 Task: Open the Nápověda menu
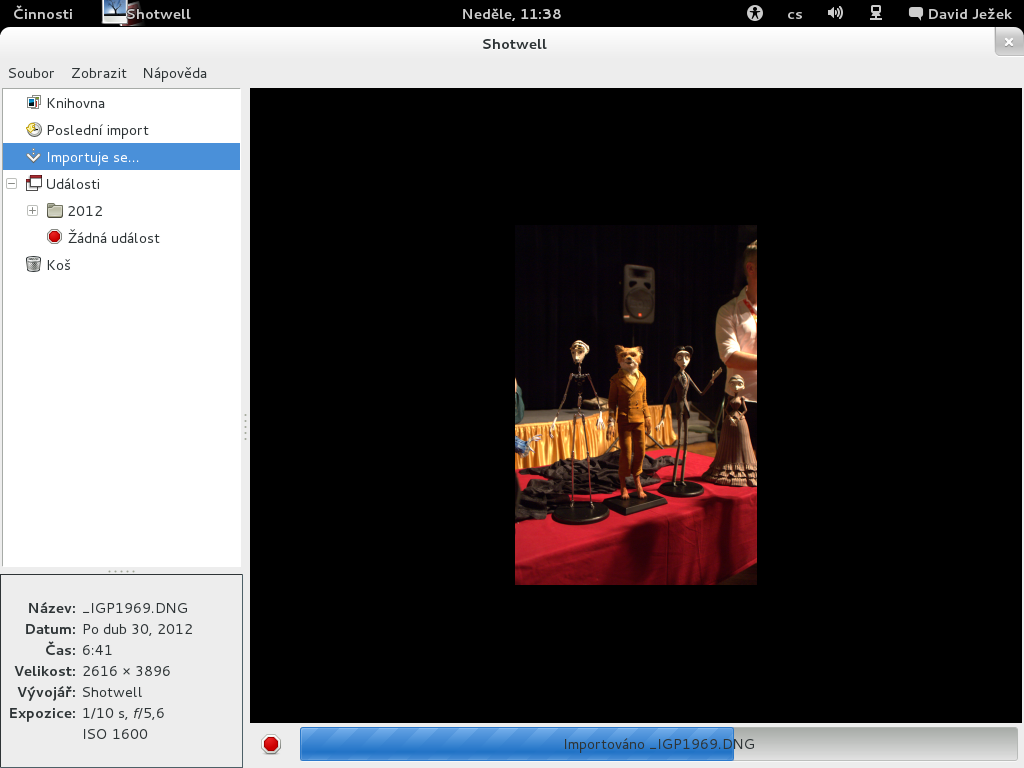(x=174, y=73)
